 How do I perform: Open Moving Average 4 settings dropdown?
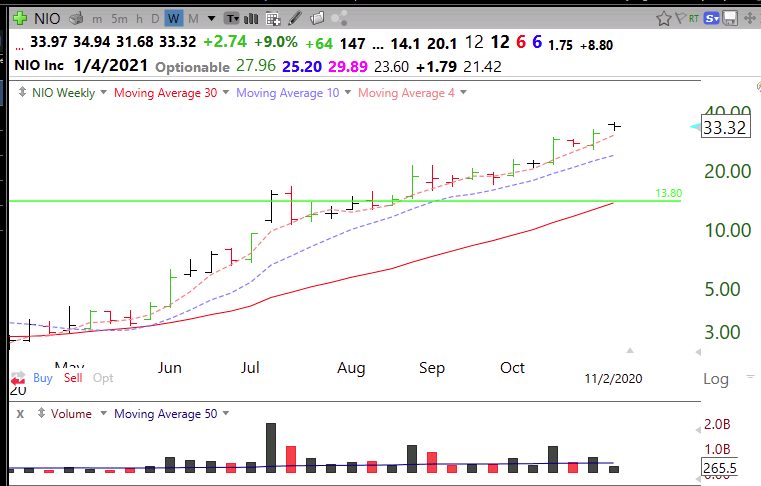click(463, 92)
